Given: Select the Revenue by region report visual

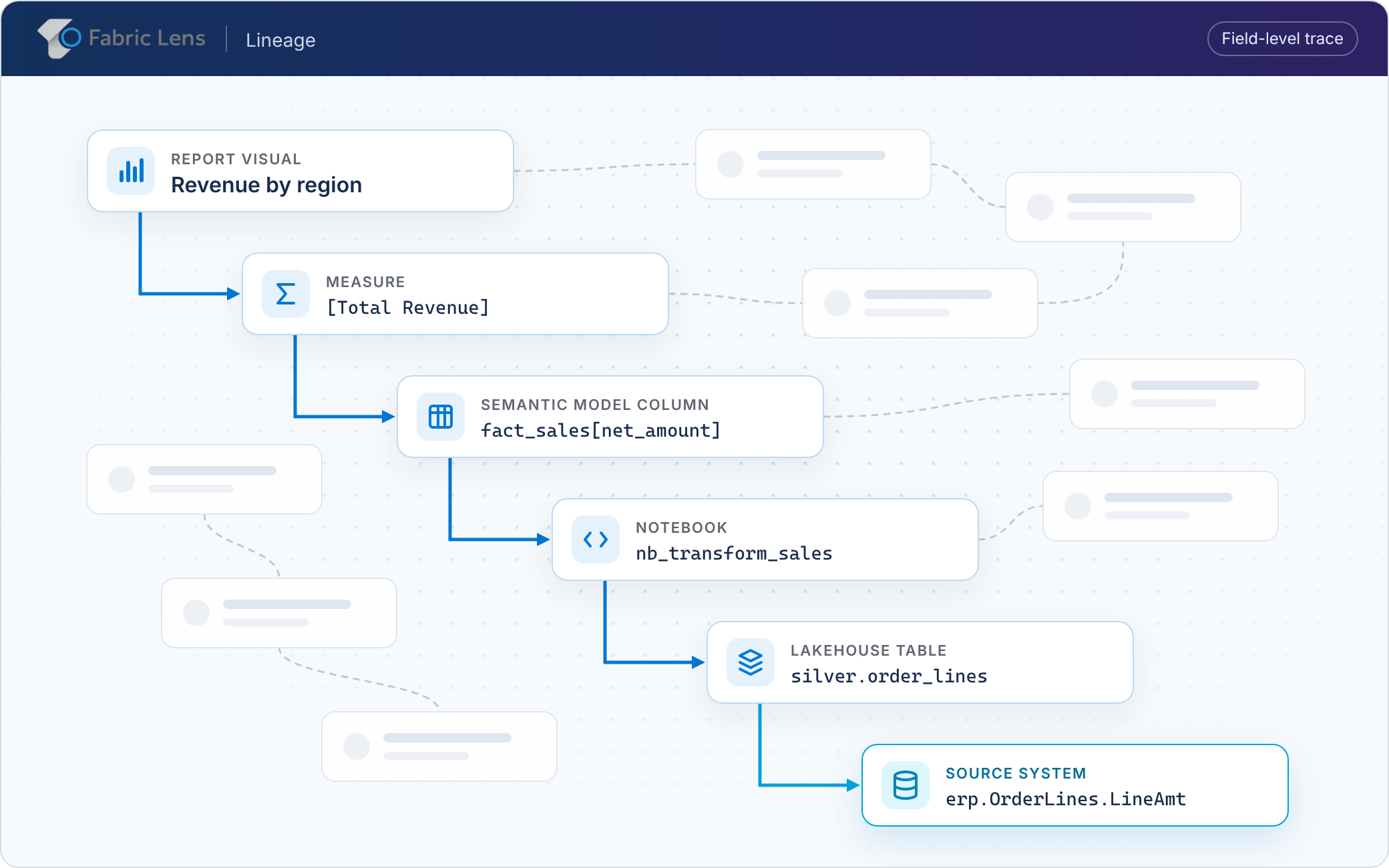Looking at the screenshot, I should click(x=301, y=171).
